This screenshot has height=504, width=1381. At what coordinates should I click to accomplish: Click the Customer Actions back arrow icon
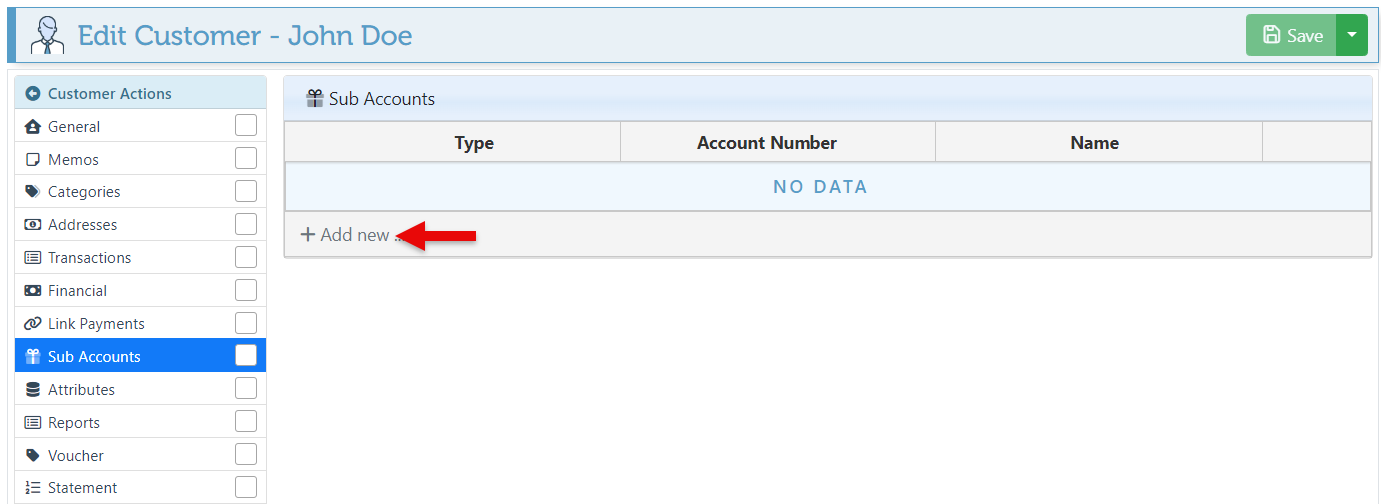click(33, 94)
